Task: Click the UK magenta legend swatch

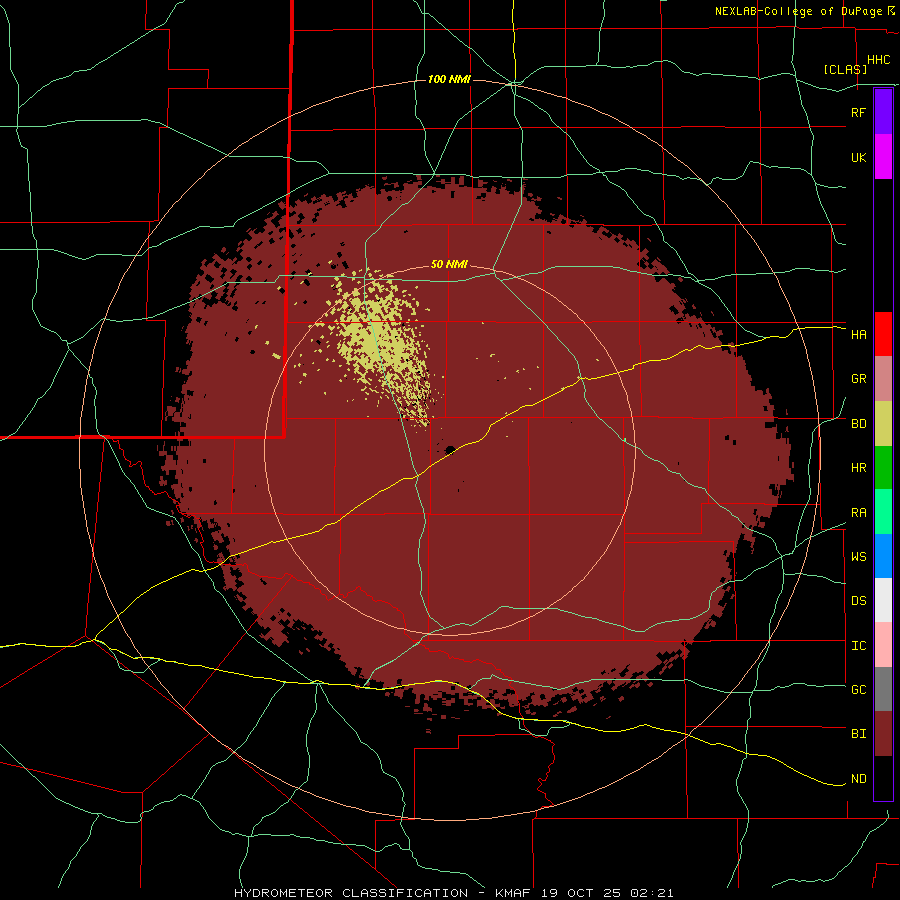Action: click(x=883, y=157)
